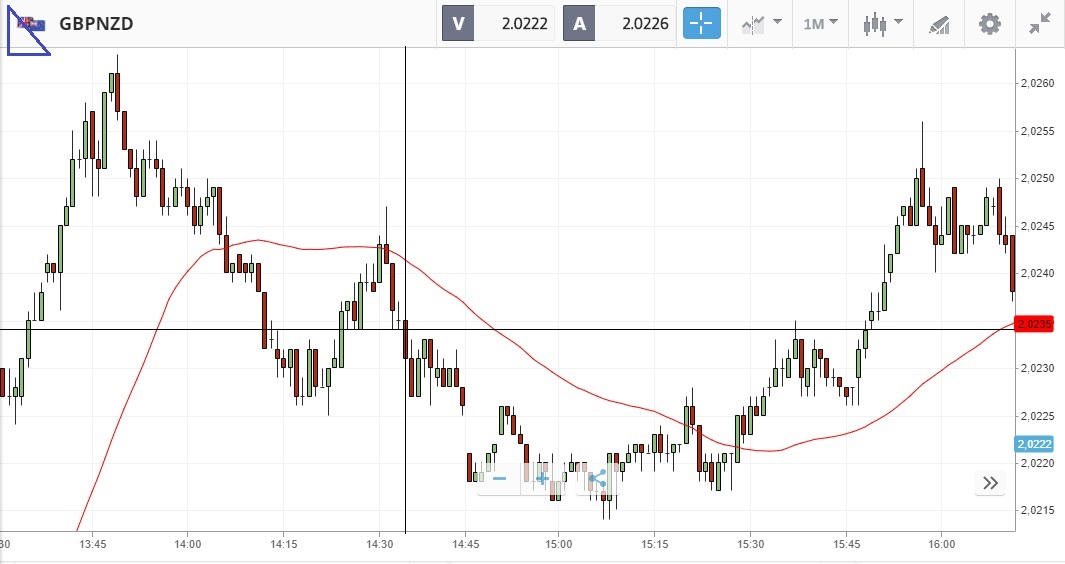
Task: Zoom out the chart with minus
Action: [499, 479]
